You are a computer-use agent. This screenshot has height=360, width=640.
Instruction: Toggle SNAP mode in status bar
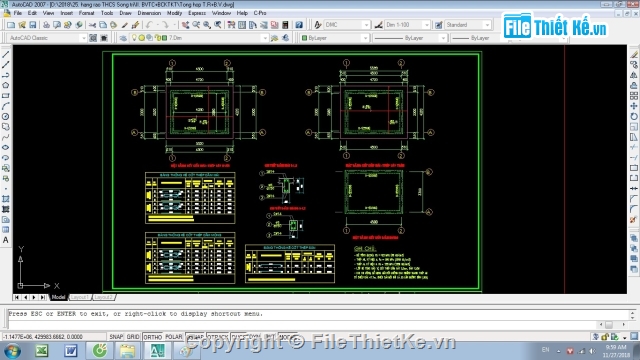[116, 337]
